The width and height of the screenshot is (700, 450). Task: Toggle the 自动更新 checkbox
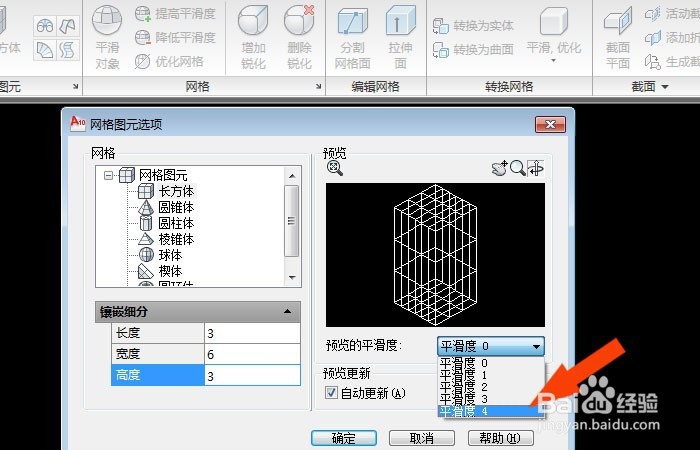pyautogui.click(x=331, y=392)
